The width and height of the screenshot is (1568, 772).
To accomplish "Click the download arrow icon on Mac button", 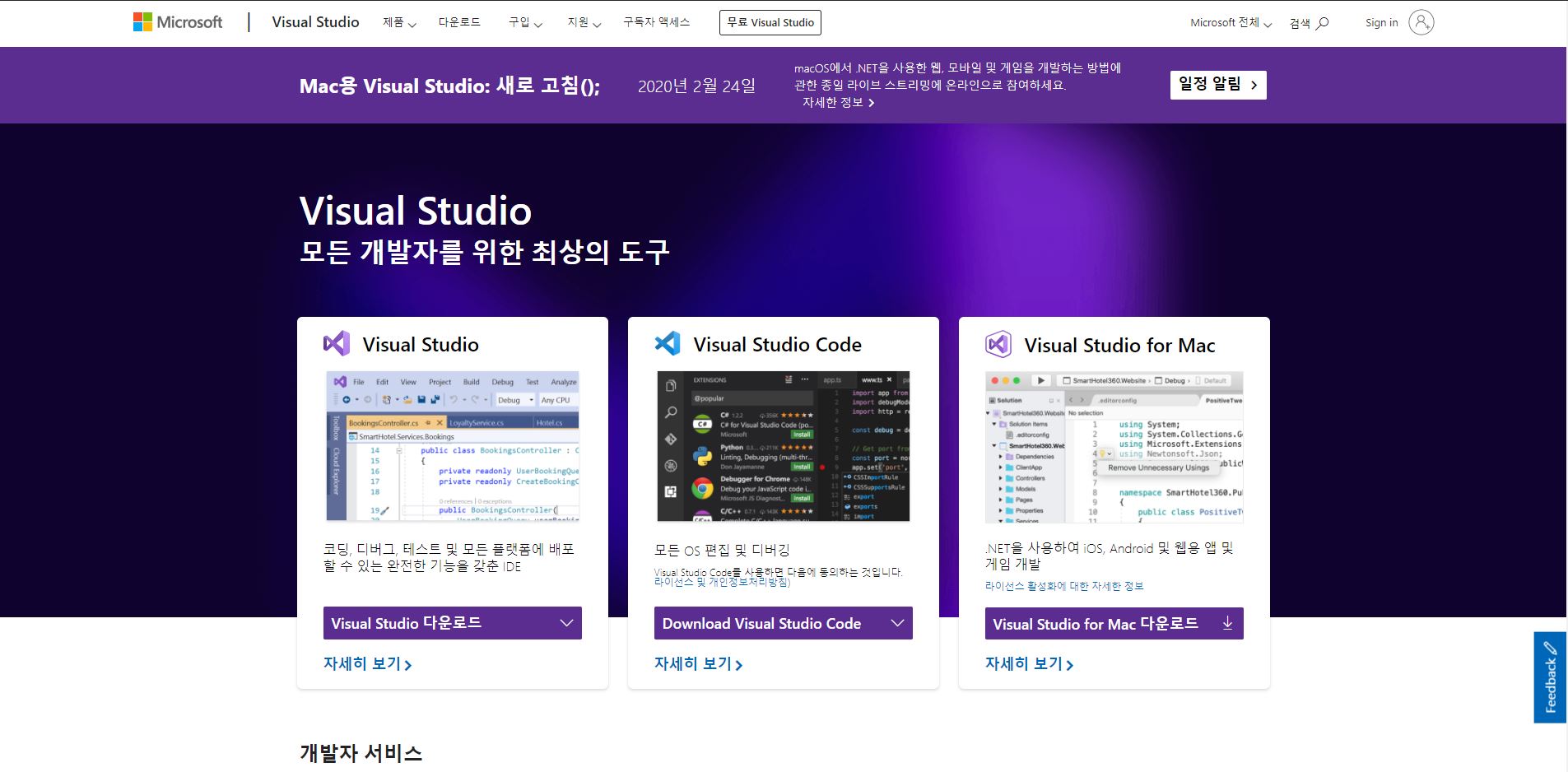I will coord(1227,624).
